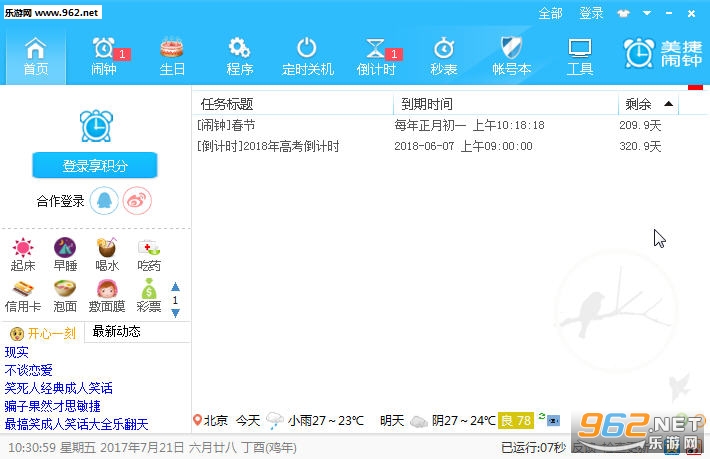Add the 彩票 lottery reminder

[149, 296]
